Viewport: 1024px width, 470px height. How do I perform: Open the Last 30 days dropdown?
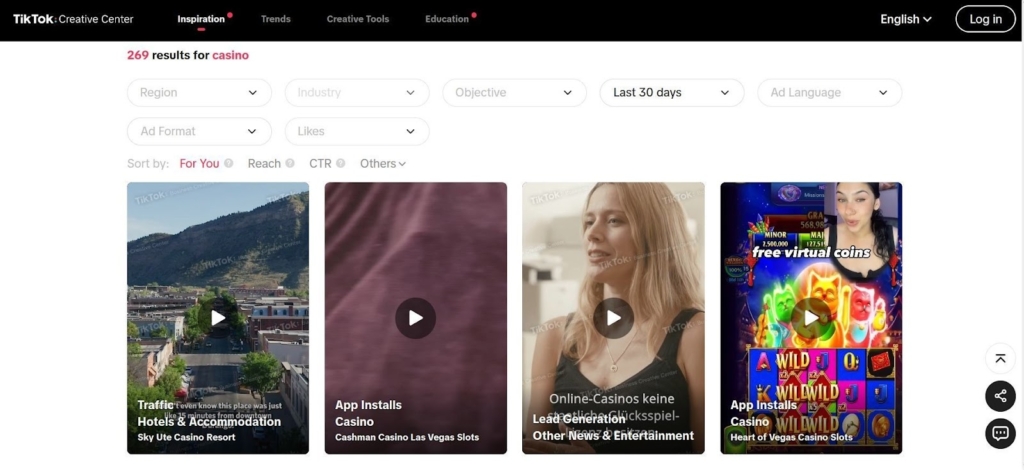pos(671,93)
